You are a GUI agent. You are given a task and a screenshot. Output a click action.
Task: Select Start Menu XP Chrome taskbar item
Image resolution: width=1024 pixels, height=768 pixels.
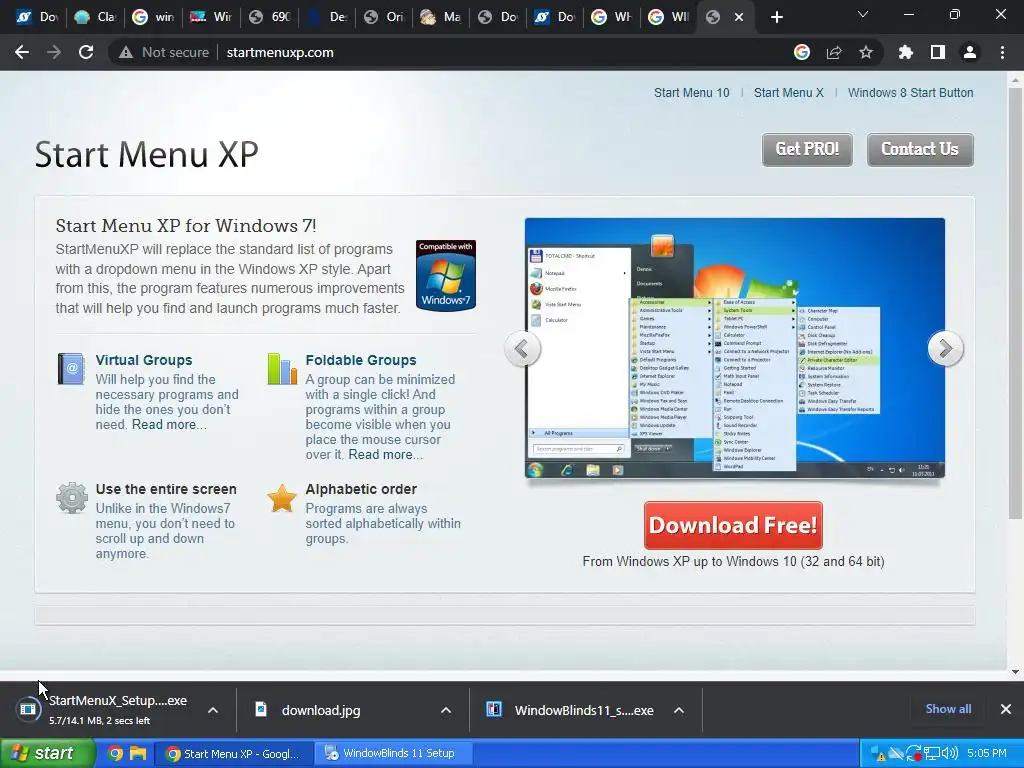(x=232, y=753)
